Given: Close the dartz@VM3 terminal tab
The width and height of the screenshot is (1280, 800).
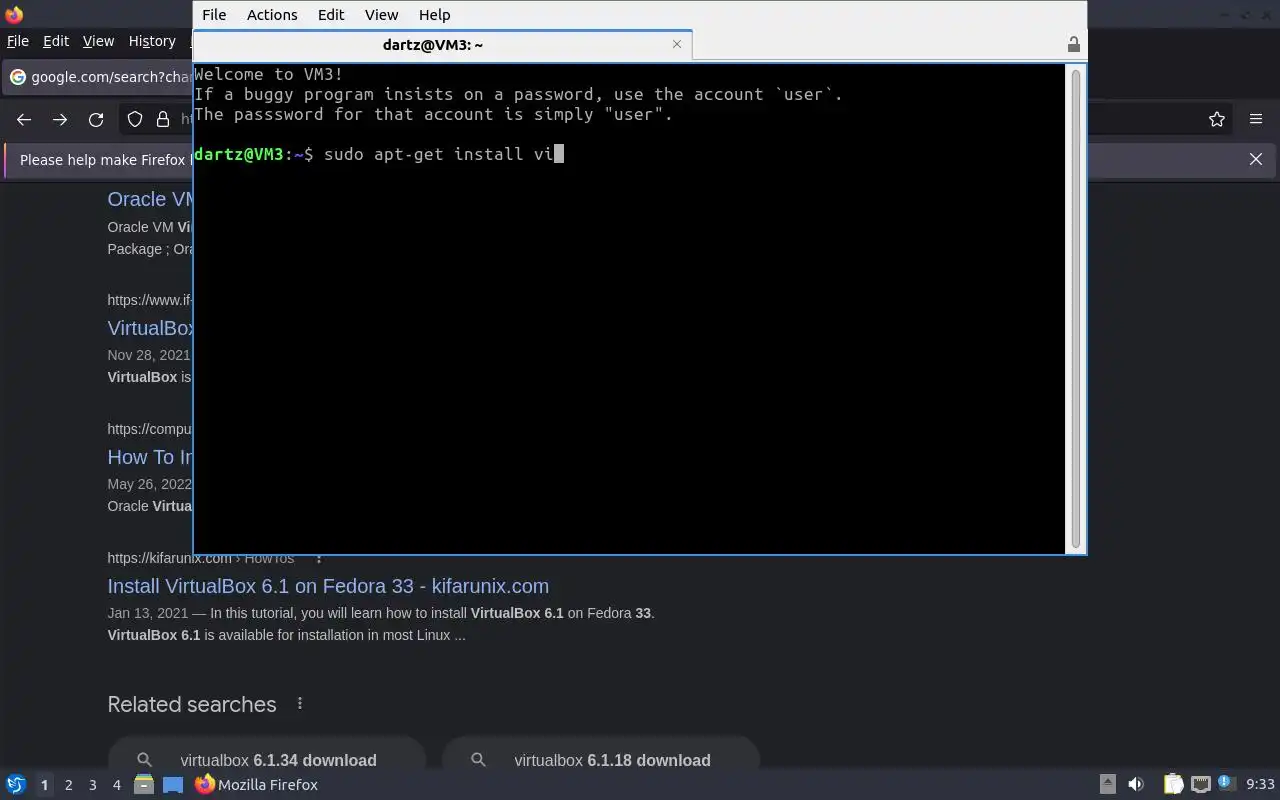Looking at the screenshot, I should coord(677,44).
